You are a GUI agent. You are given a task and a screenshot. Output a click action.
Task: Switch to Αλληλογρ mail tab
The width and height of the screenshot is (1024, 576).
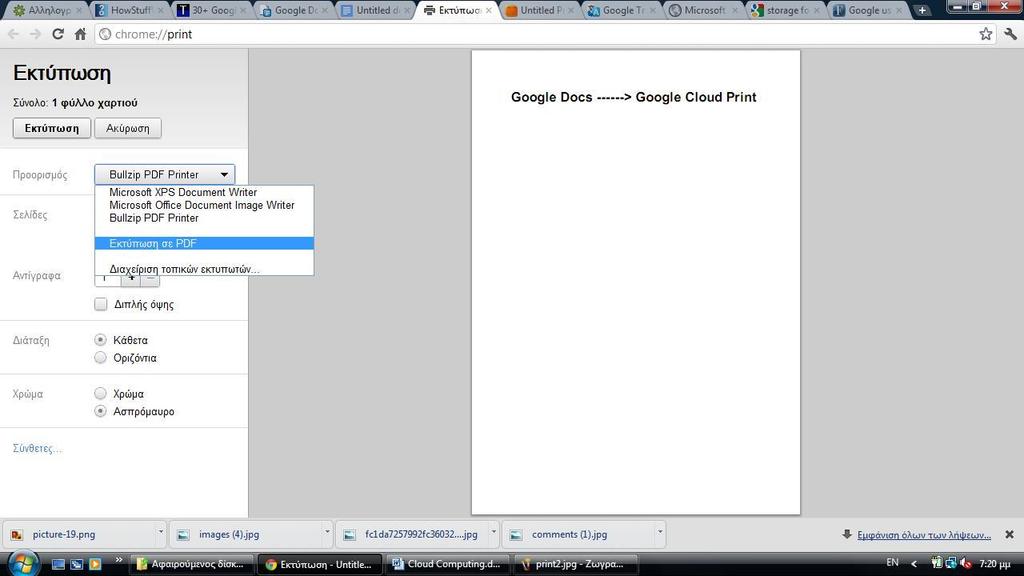[48, 10]
